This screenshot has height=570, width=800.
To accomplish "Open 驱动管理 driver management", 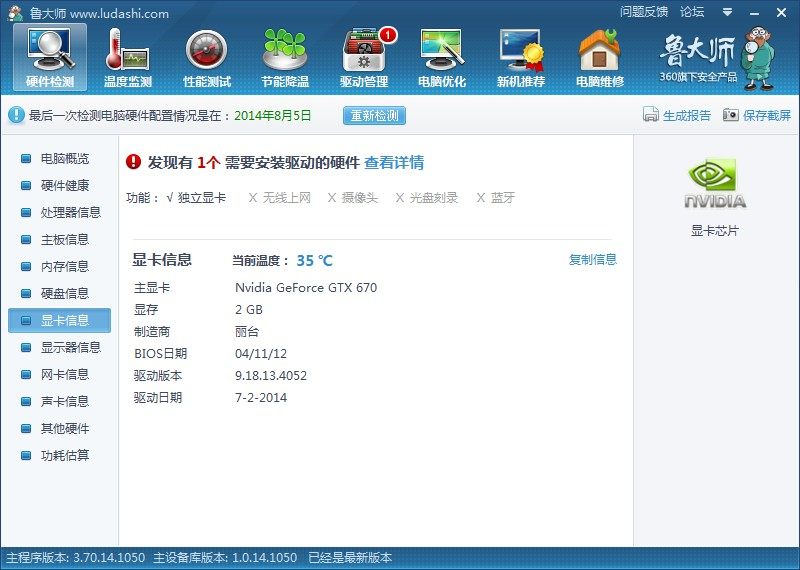I will click(x=364, y=57).
